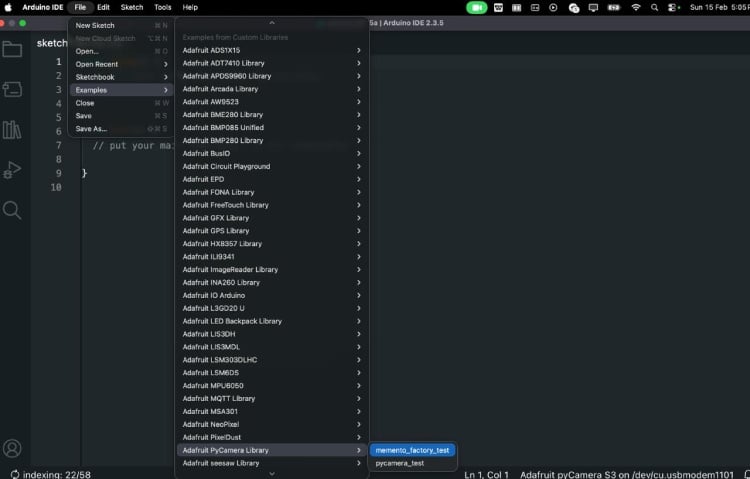Expand Adafruit ILI9341 examples
The image size is (750, 479).
click(x=272, y=257)
